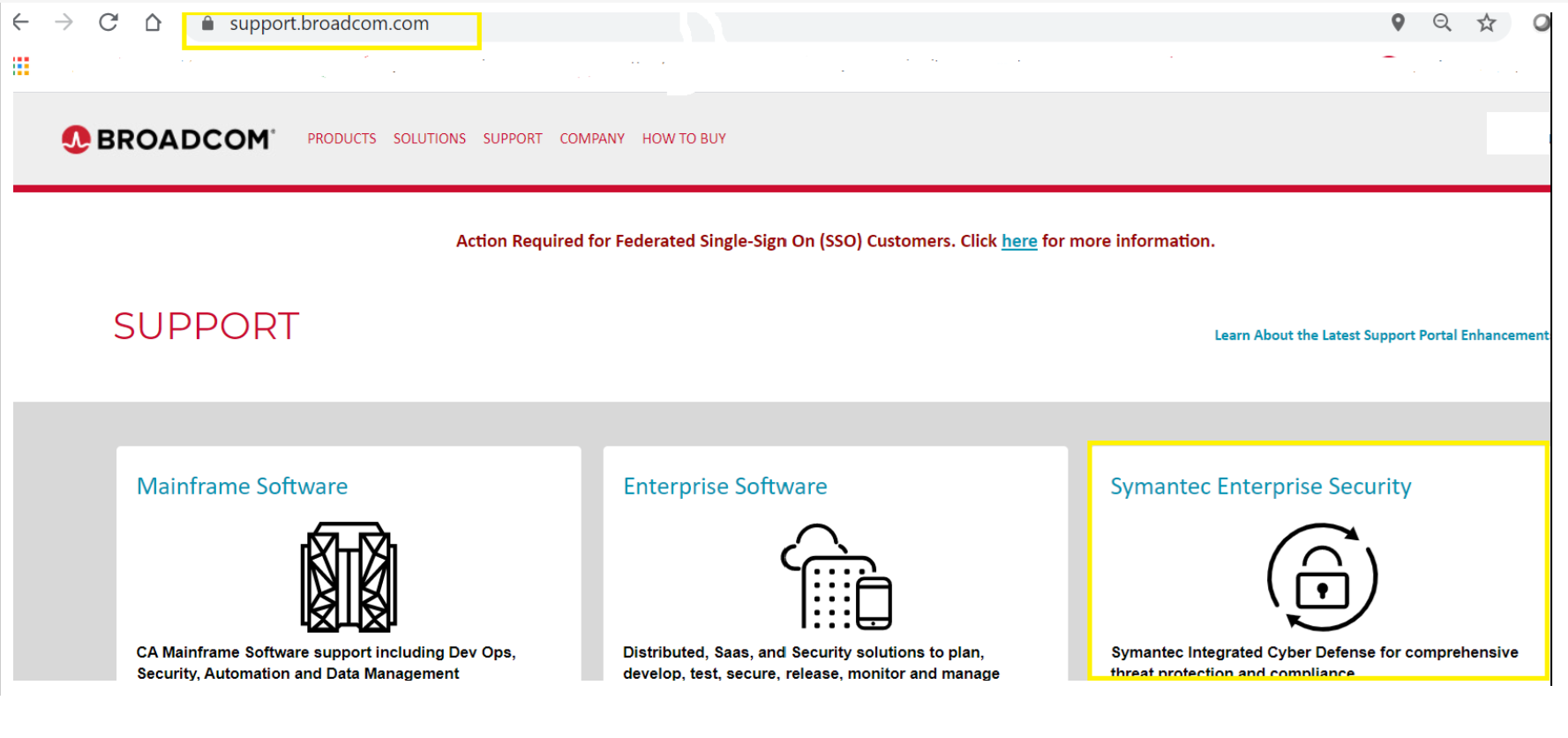This screenshot has width=1568, height=738.
Task: Click the 'here' link in SSO notice
Action: coord(1019,241)
